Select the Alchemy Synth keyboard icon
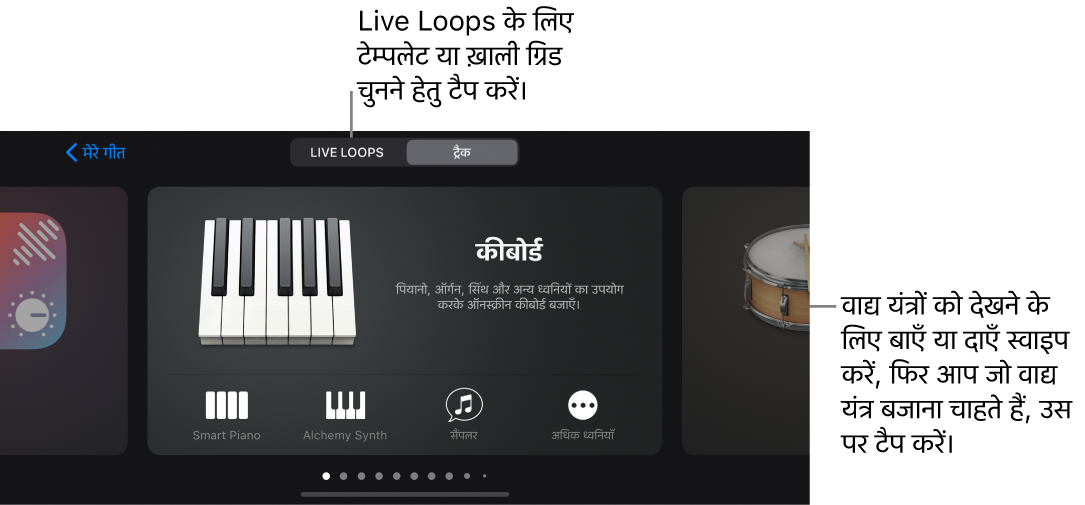The height and width of the screenshot is (505, 1085). [345, 405]
